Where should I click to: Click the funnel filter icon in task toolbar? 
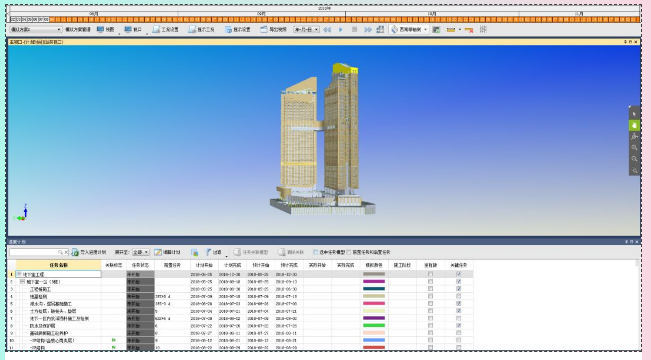pyautogui.click(x=208, y=252)
